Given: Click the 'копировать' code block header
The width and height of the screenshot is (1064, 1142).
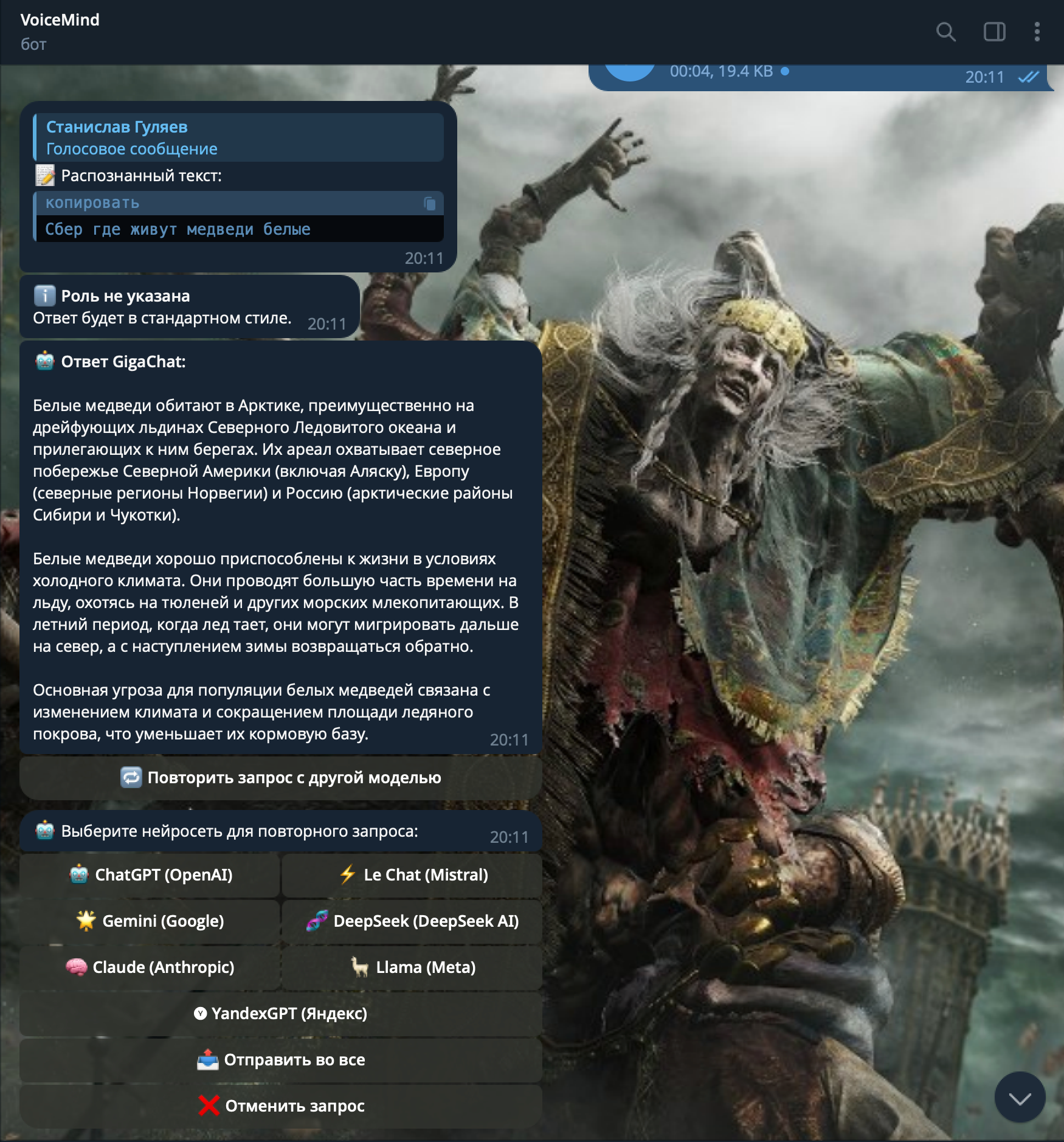Looking at the screenshot, I should point(238,203).
